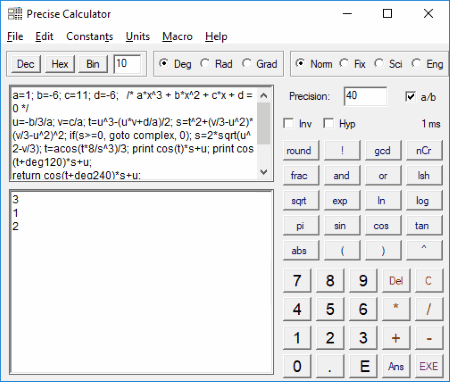Click the ln function key
The width and height of the screenshot is (450, 382).
(x=383, y=201)
